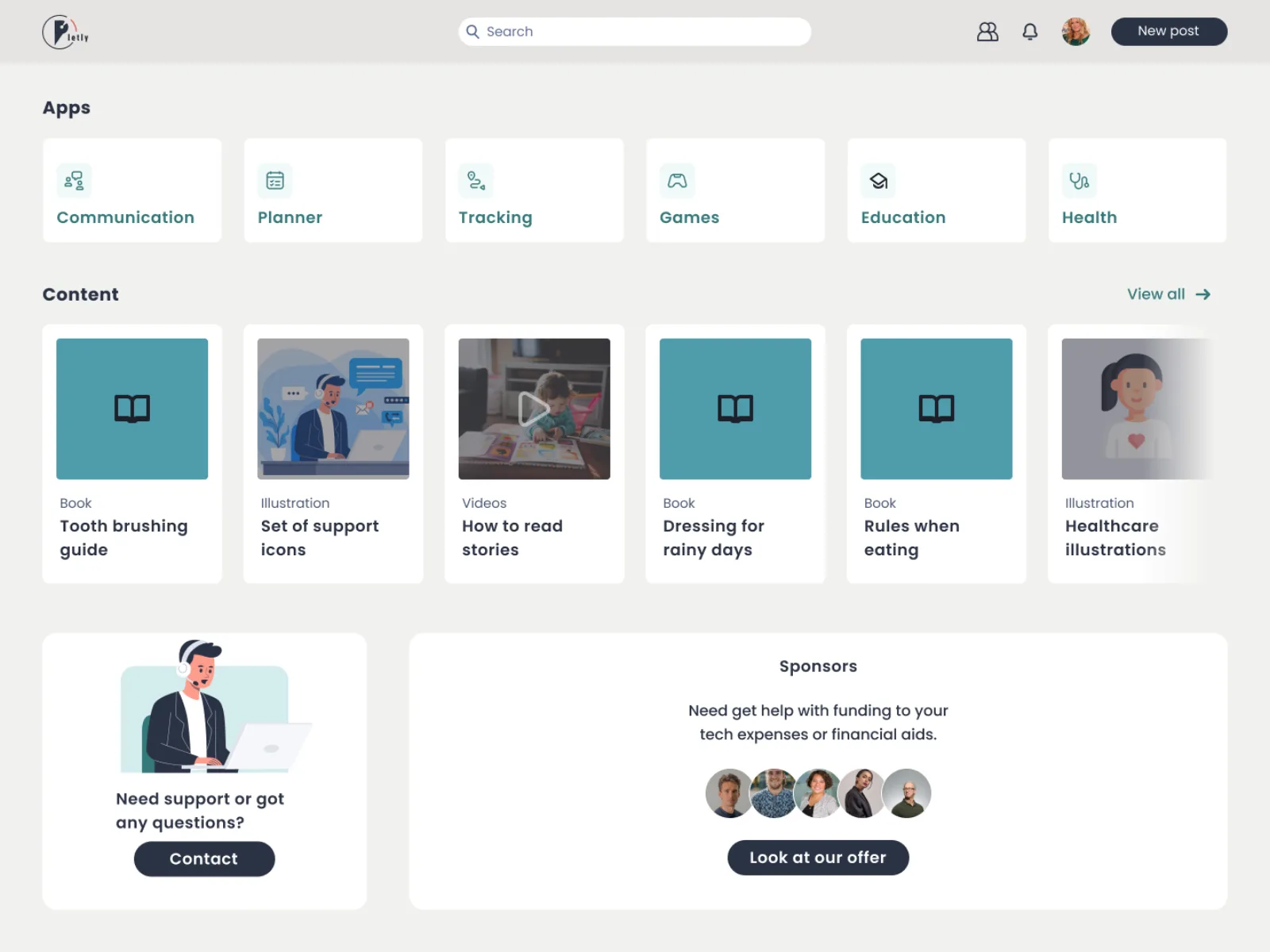Open Set of support icons thumbnail

[333, 409]
